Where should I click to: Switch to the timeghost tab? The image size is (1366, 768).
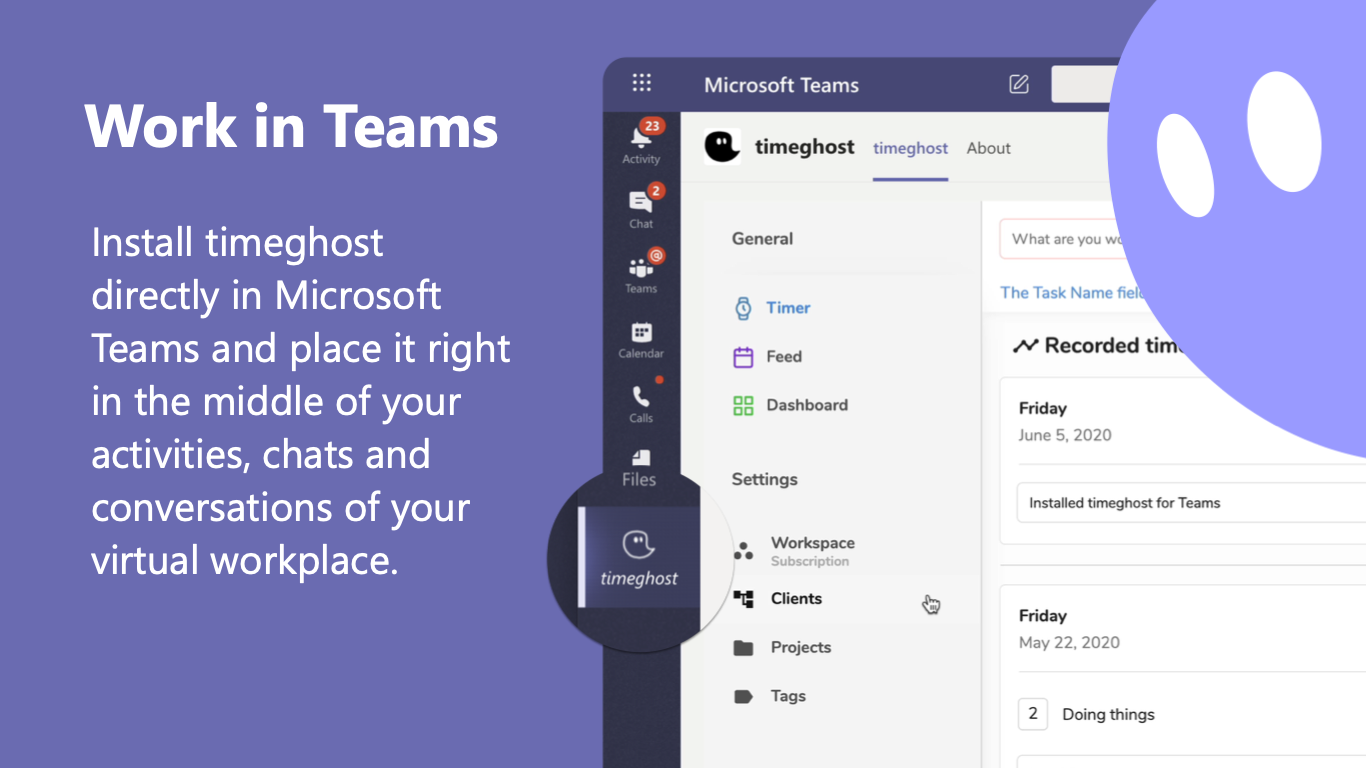tap(910, 148)
